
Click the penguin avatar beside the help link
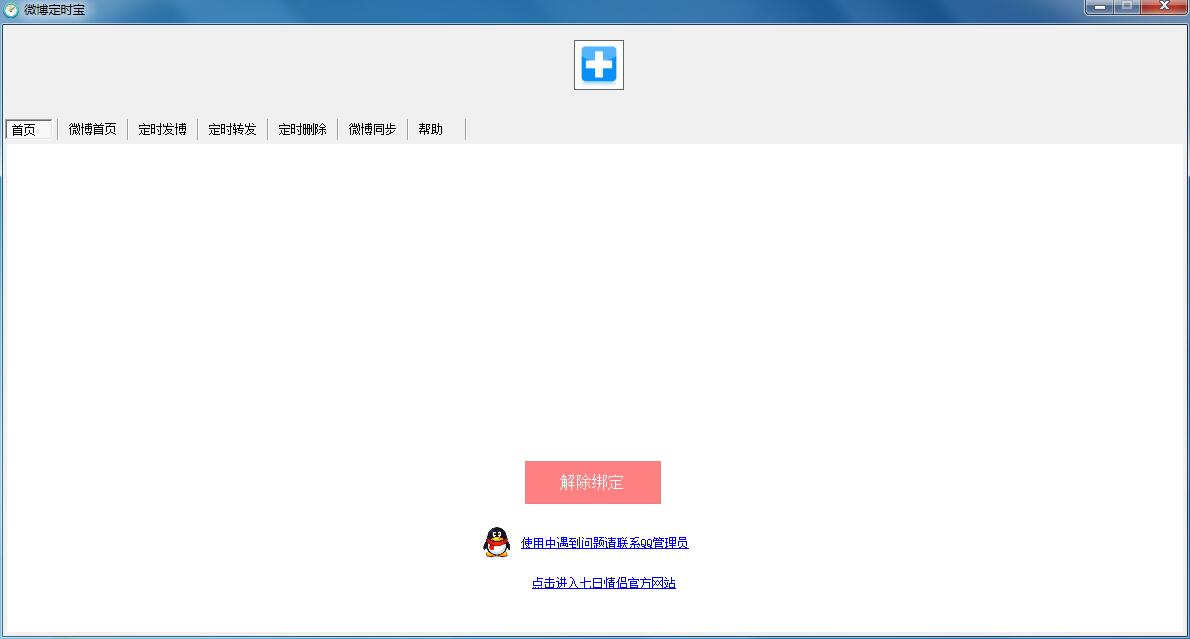(495, 541)
